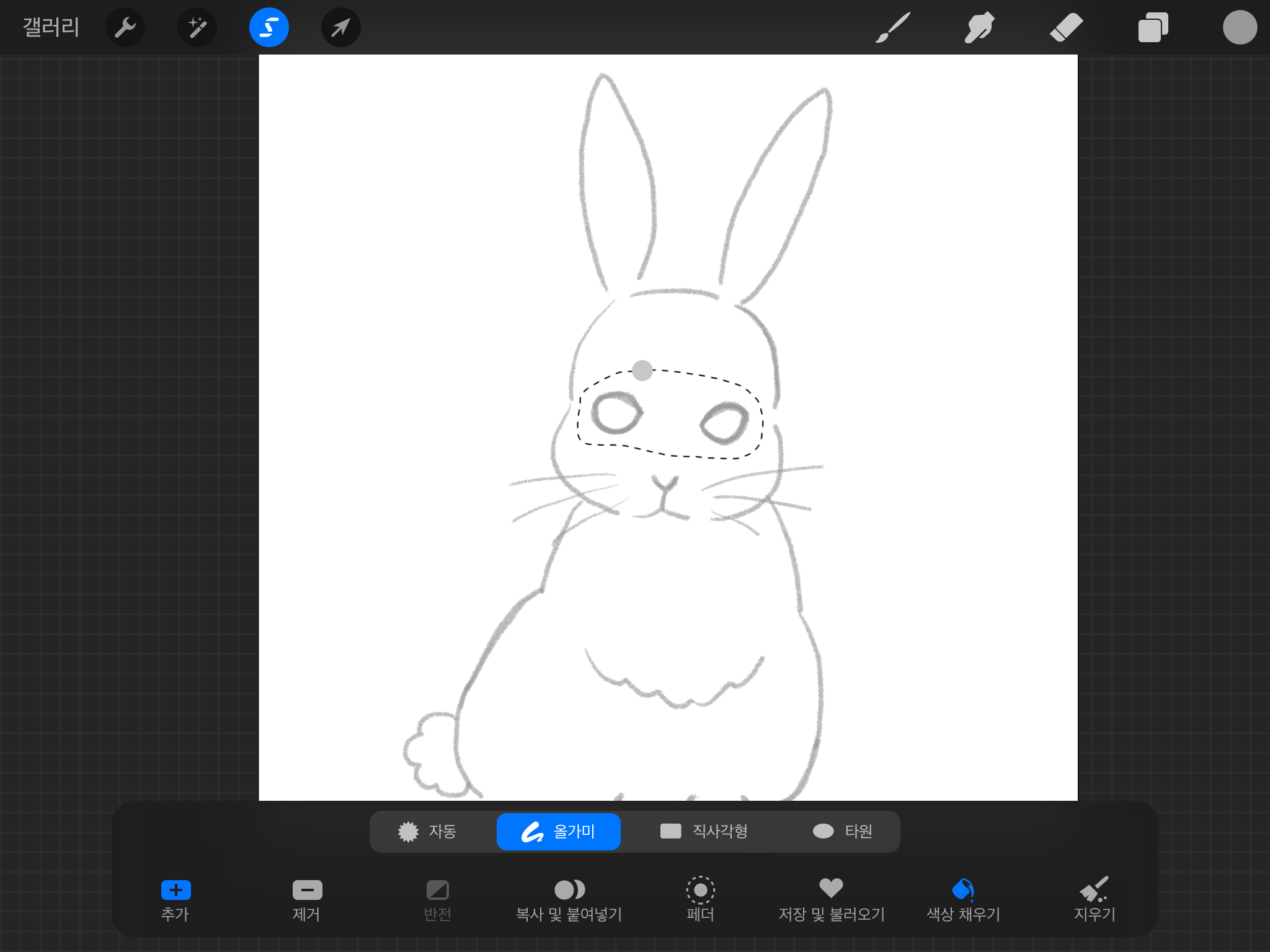Toggle 색상 채우기 color fill

963,899
